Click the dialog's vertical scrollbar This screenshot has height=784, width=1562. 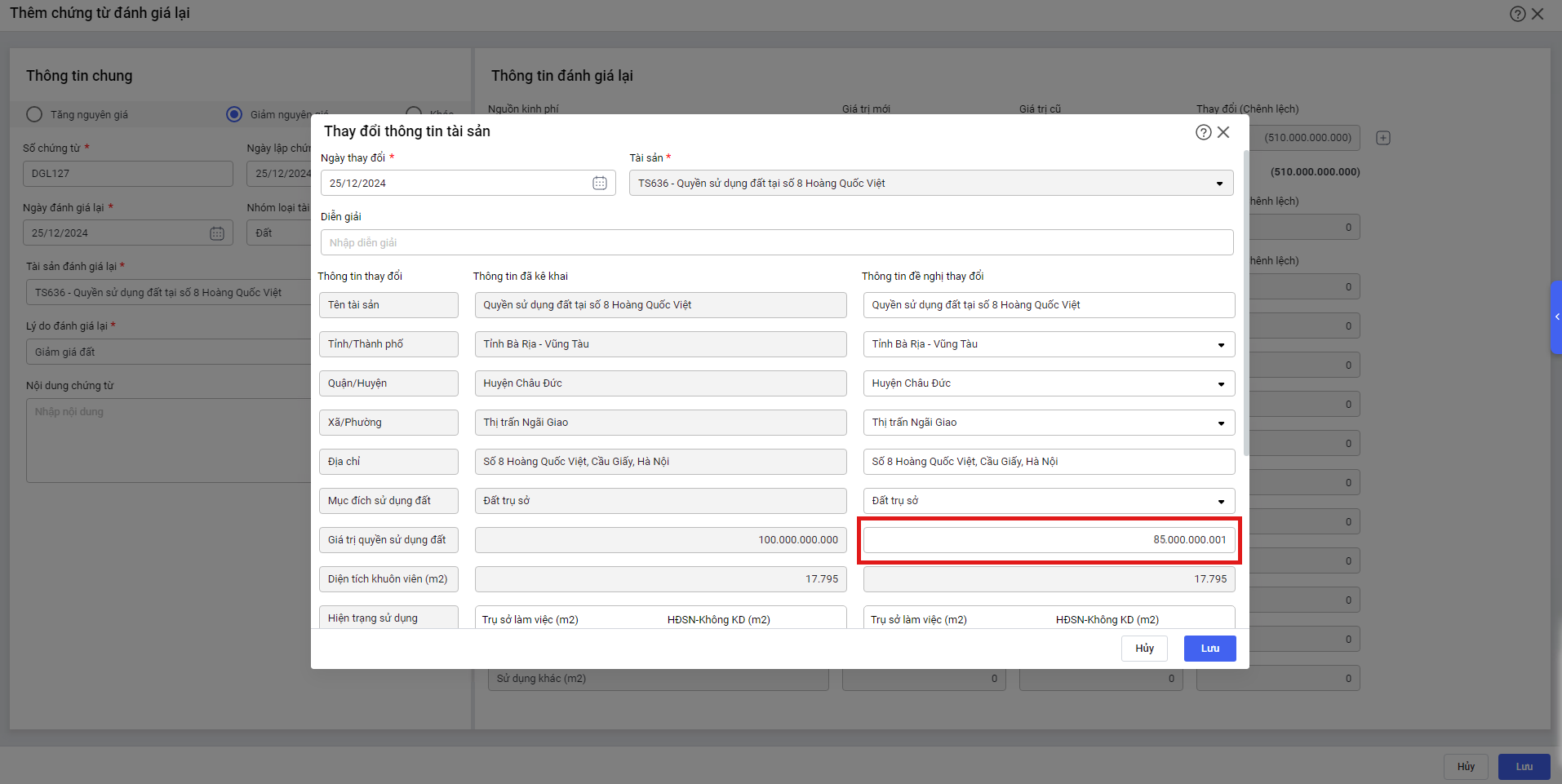(x=1245, y=302)
